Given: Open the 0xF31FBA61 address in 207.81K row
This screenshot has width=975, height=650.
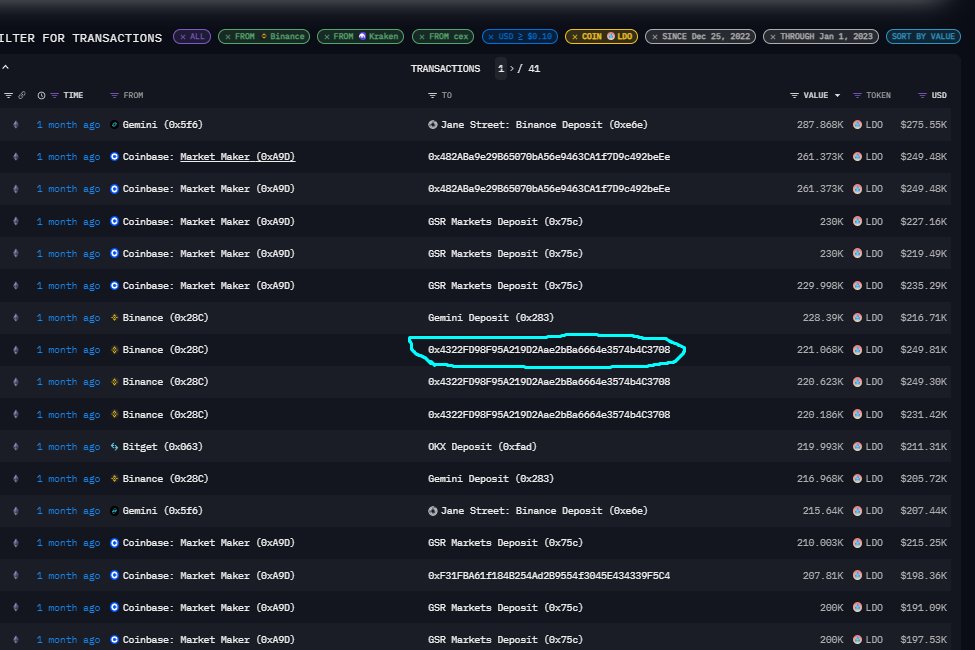Looking at the screenshot, I should (x=549, y=576).
